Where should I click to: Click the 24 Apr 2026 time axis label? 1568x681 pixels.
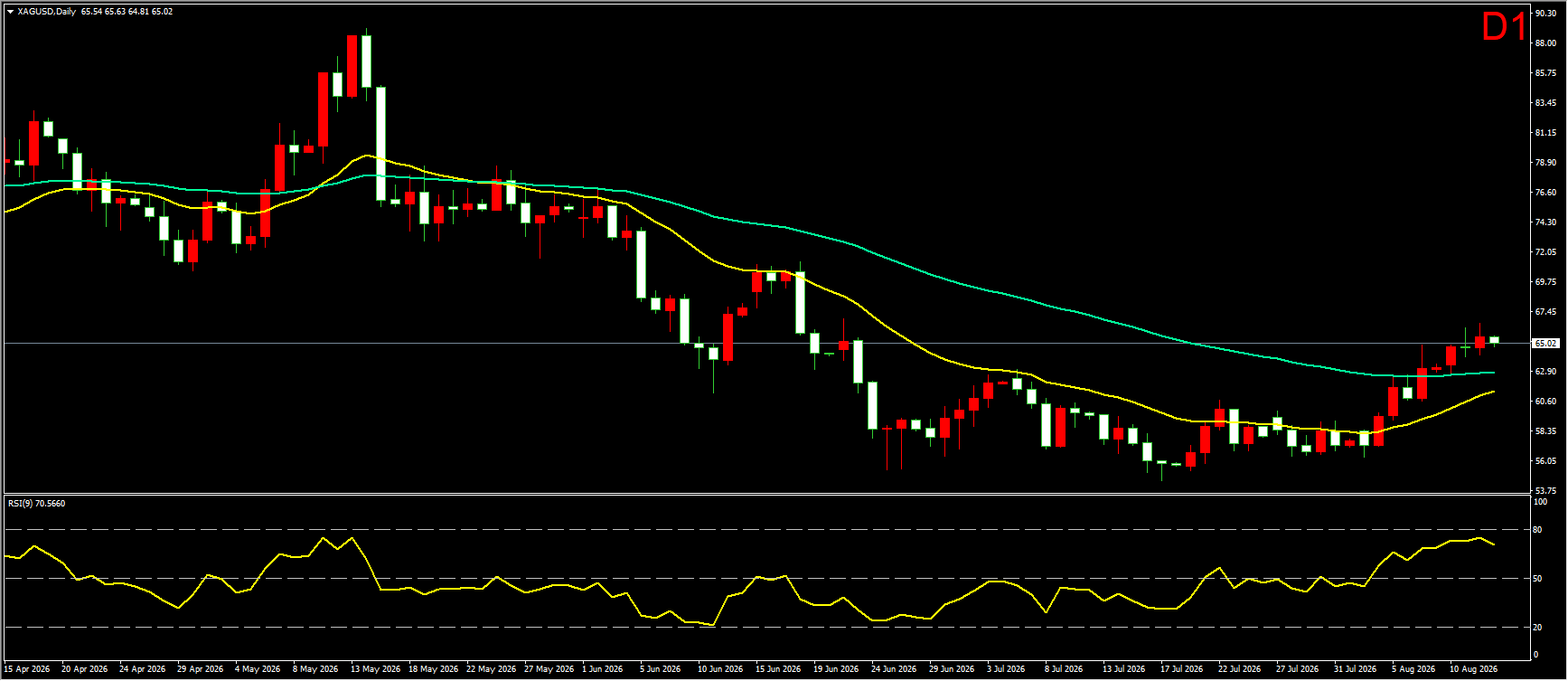(x=143, y=670)
